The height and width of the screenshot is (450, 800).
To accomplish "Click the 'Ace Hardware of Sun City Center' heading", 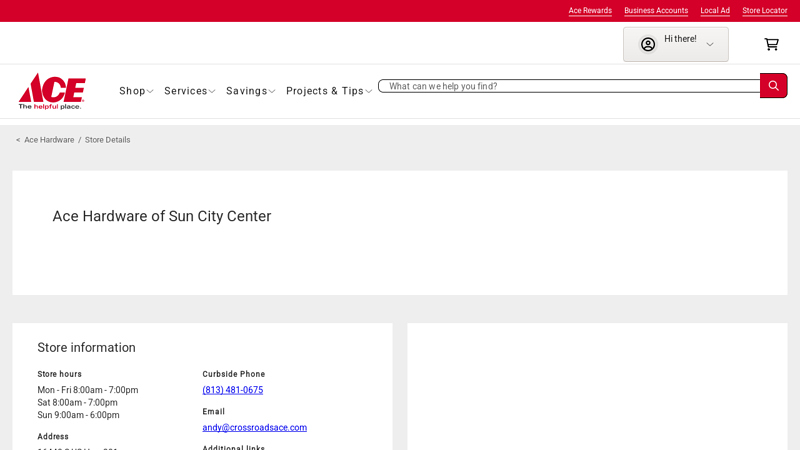I will tap(162, 216).
